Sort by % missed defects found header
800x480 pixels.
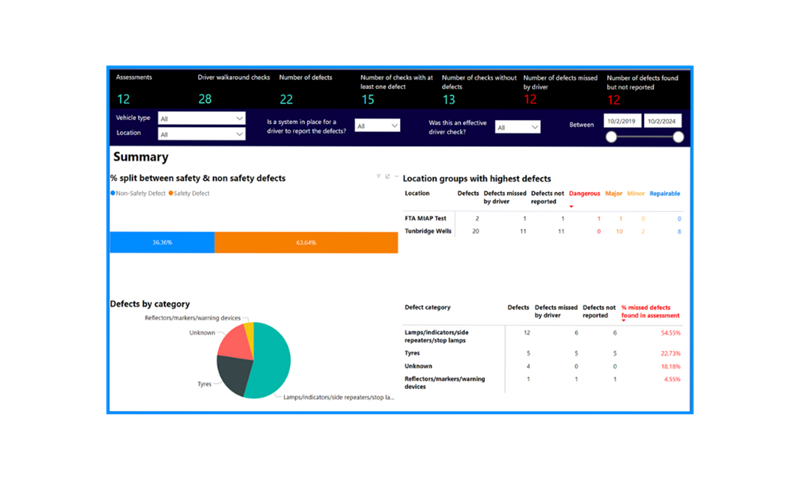(x=651, y=312)
